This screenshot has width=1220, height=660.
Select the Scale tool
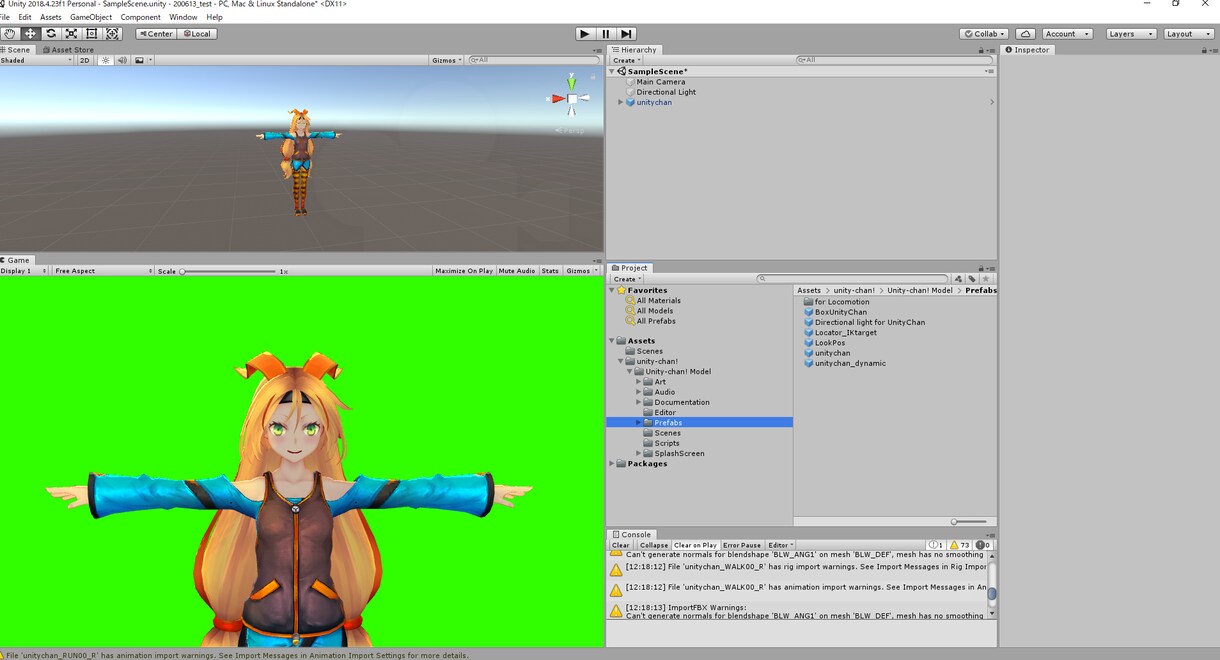71,34
